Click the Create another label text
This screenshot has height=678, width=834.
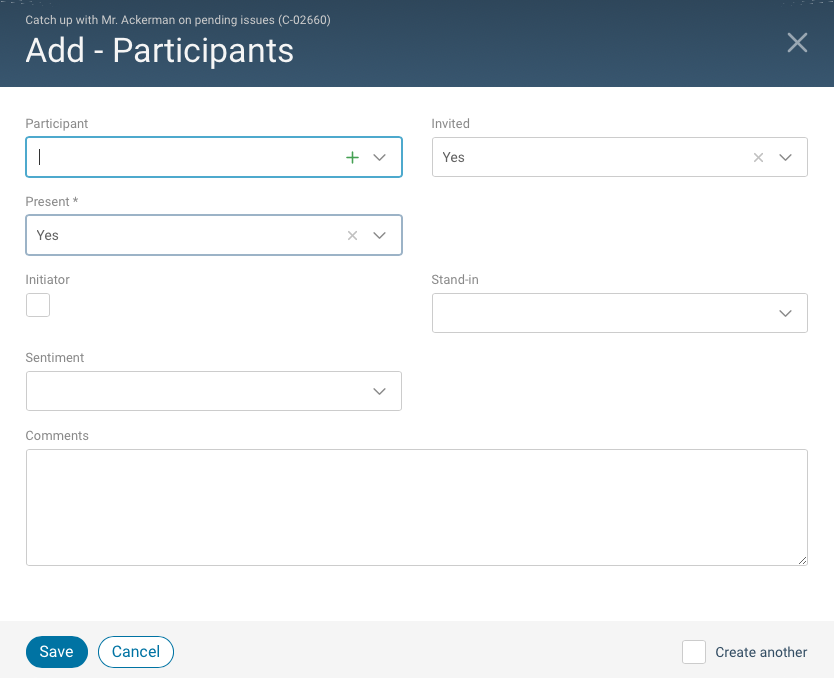pyautogui.click(x=760, y=652)
